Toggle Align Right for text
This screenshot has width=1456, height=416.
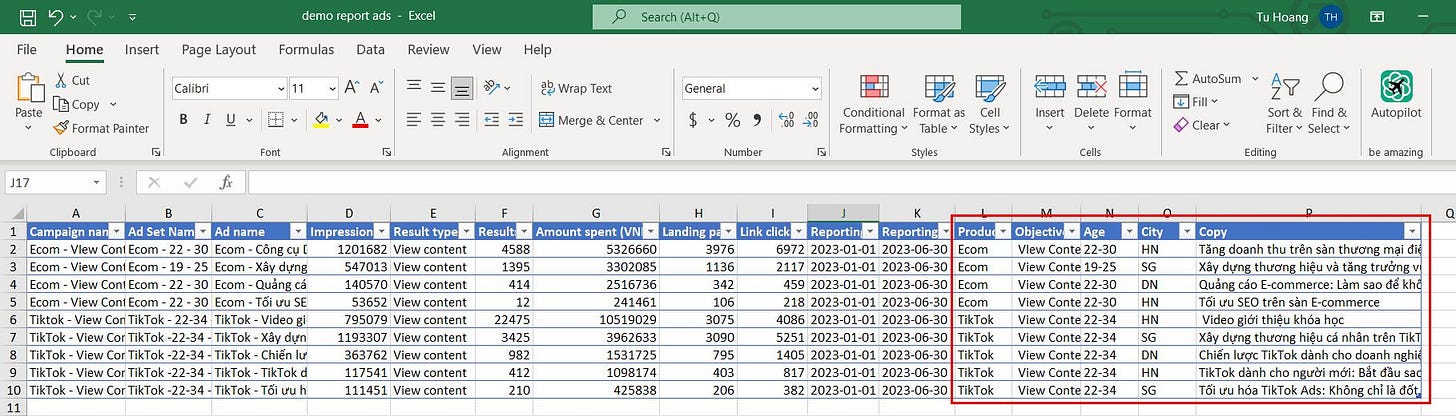[462, 120]
